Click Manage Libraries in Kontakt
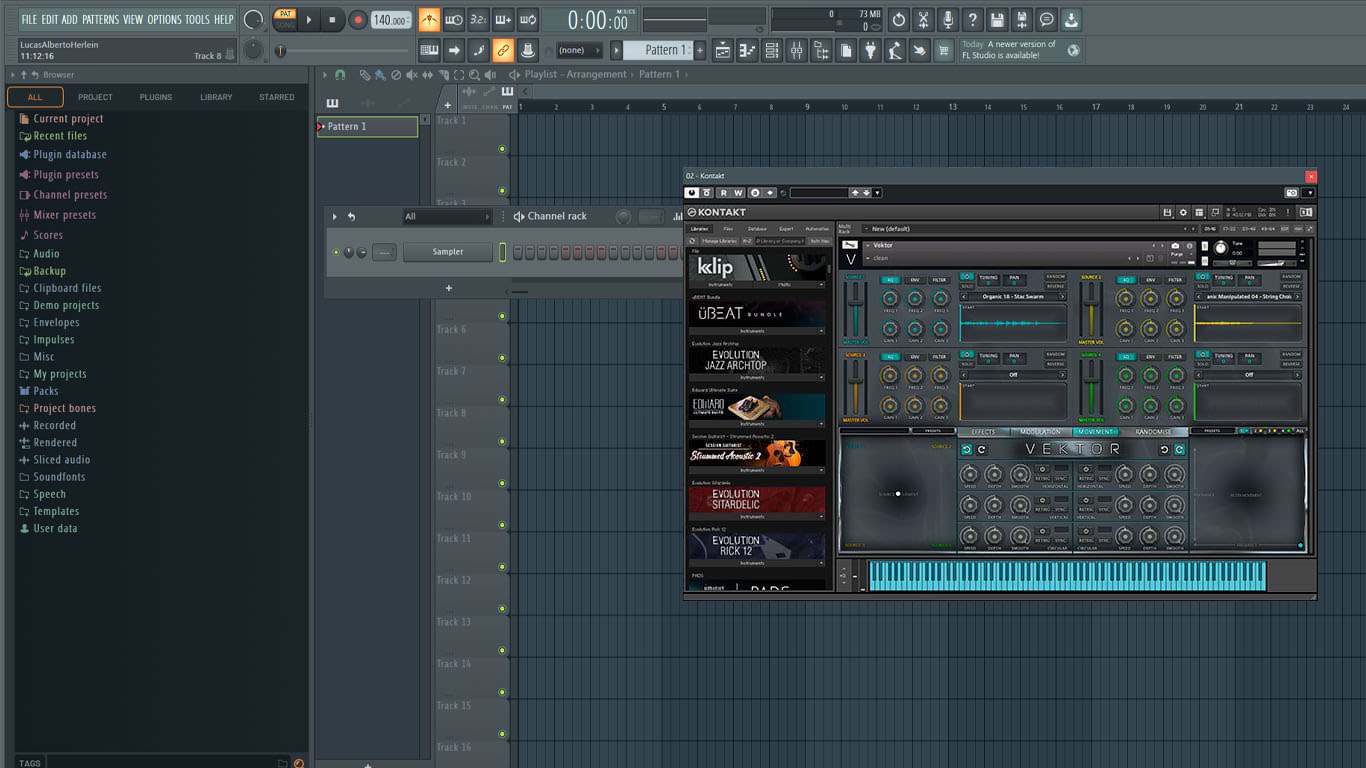Image resolution: width=1366 pixels, height=768 pixels. (x=719, y=241)
